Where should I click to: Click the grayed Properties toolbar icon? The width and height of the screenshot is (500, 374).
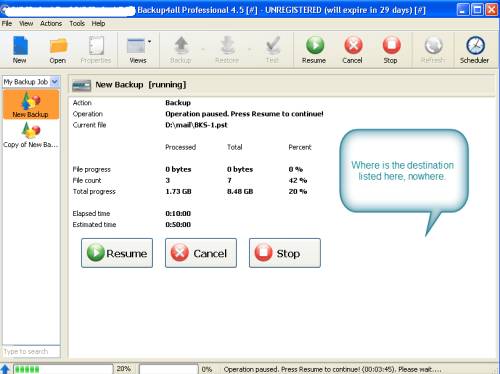(96, 46)
